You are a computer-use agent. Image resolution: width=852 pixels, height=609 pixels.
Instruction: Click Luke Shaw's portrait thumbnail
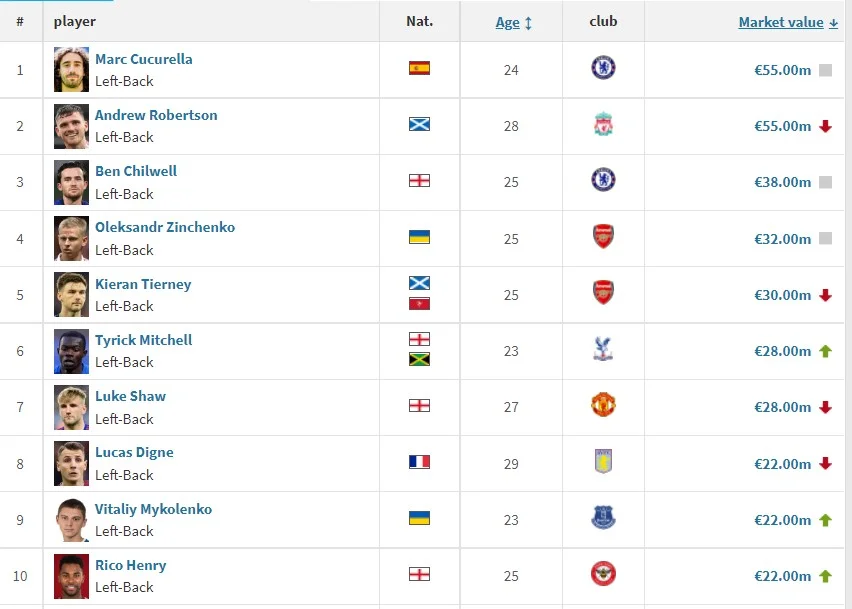coord(72,407)
